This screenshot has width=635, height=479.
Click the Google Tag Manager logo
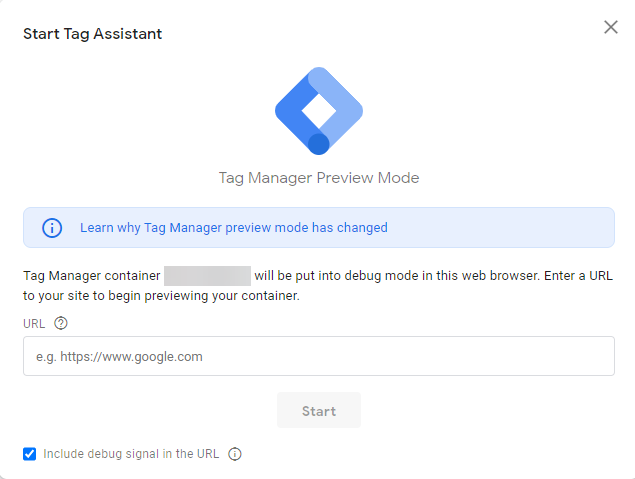[x=319, y=111]
